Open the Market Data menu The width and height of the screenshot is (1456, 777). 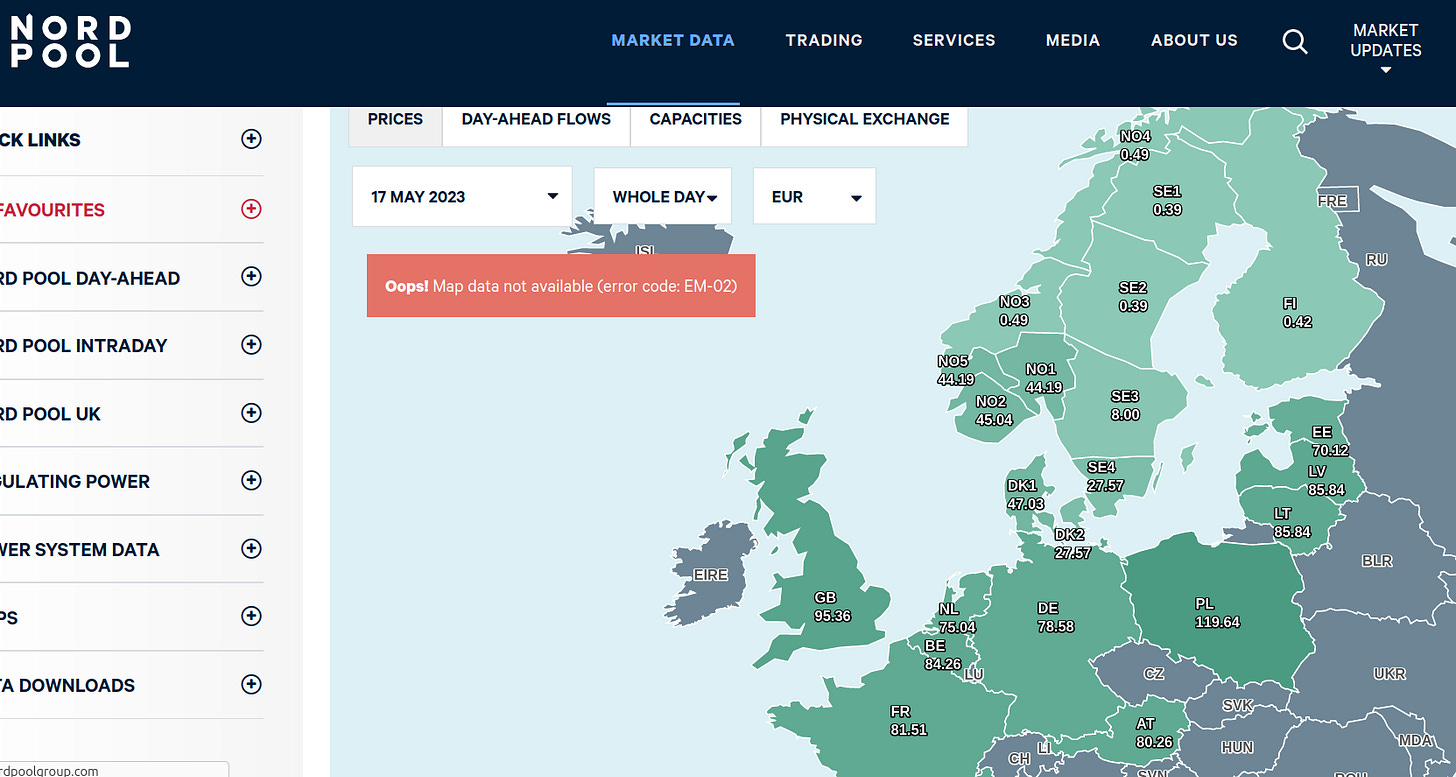[x=673, y=41]
